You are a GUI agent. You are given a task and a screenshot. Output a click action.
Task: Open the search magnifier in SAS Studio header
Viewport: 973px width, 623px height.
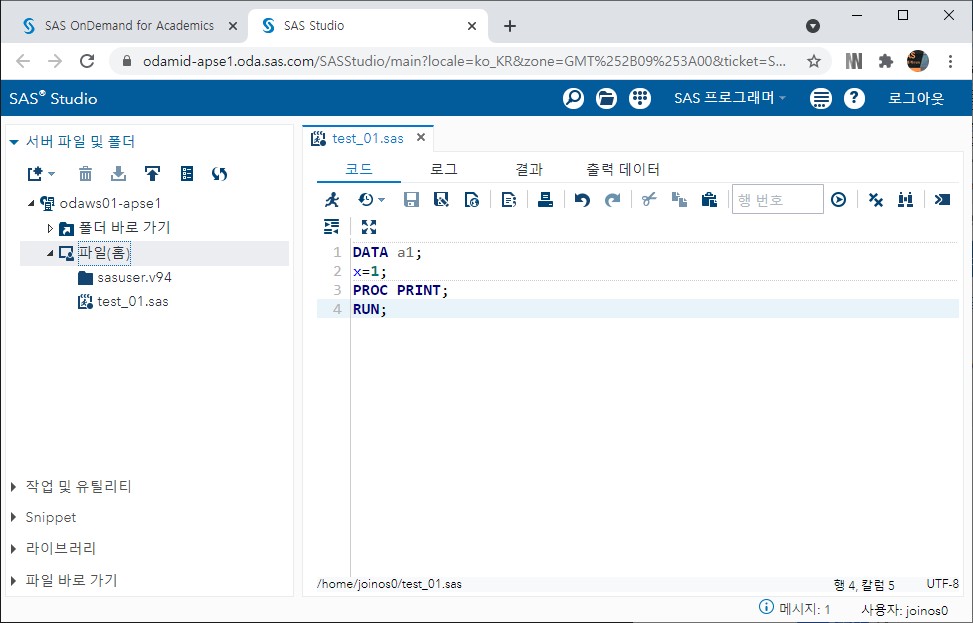573,98
